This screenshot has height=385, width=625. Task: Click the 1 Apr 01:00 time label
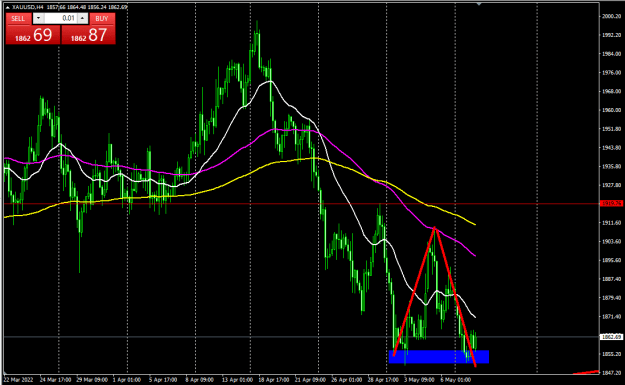[126, 380]
